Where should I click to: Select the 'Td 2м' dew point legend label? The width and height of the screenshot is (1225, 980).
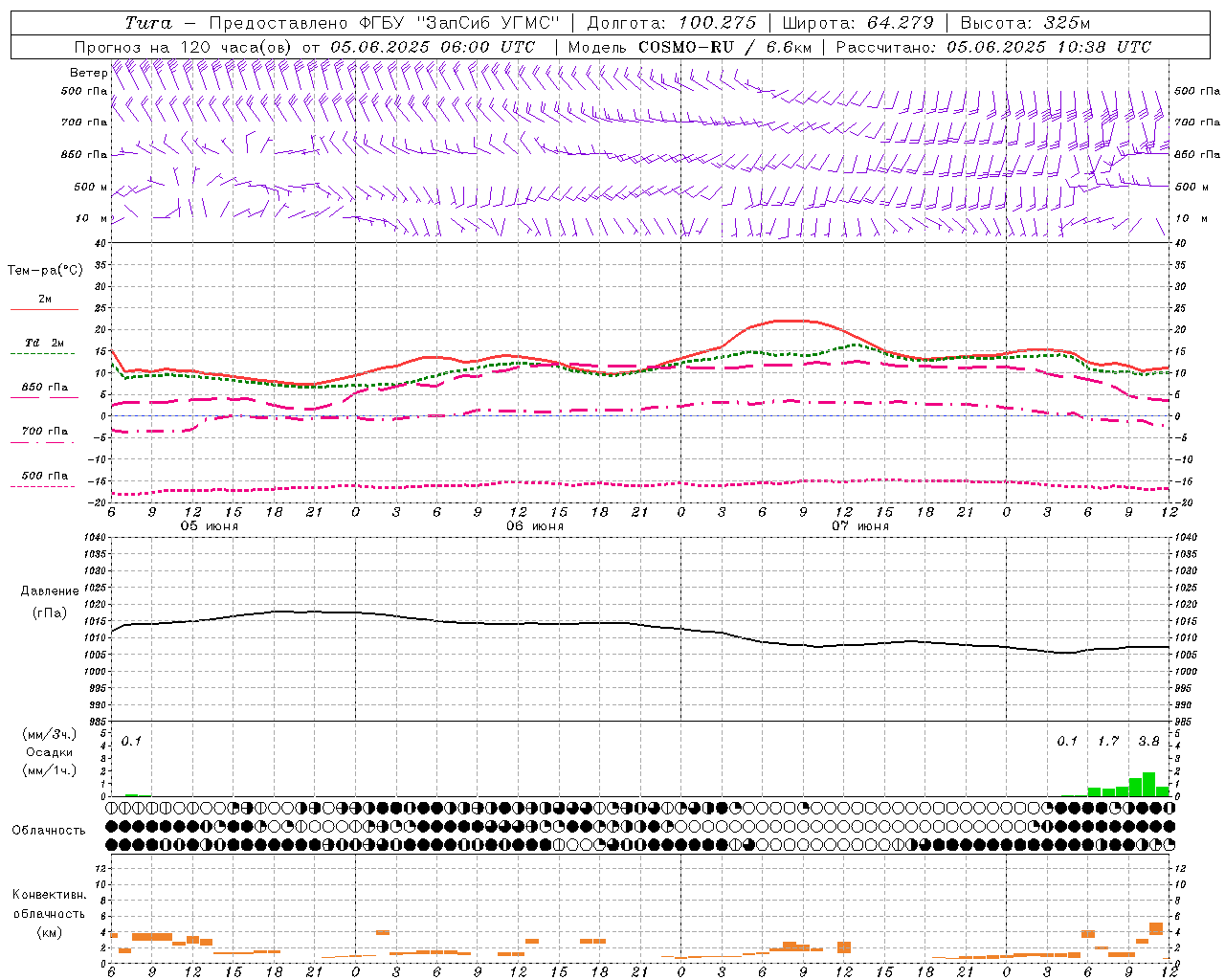(x=45, y=343)
